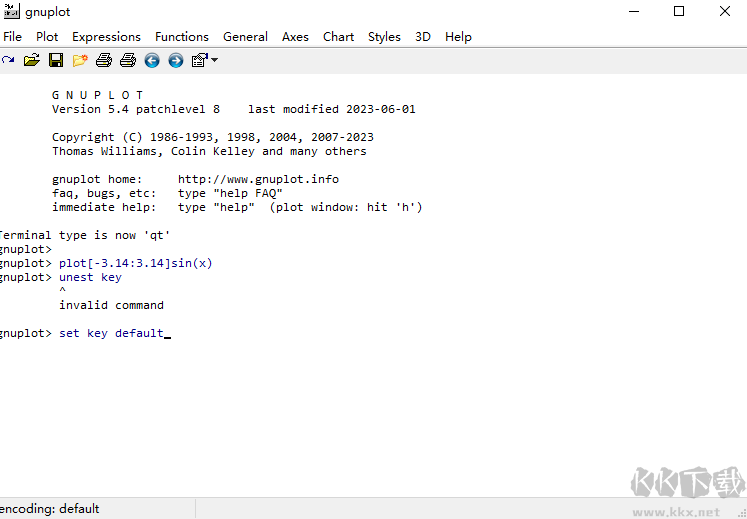747x519 pixels.
Task: Click the Chart menu item
Action: (338, 36)
